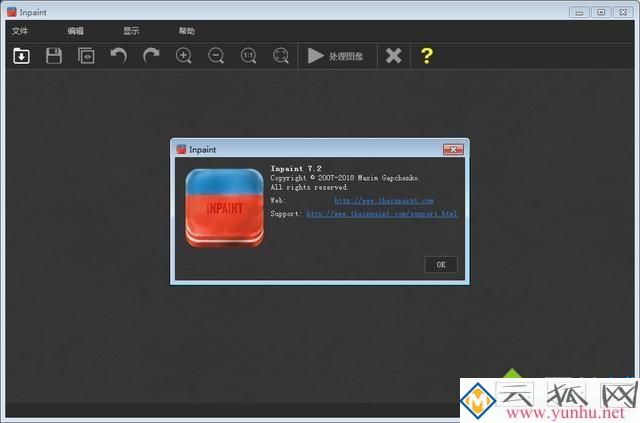This screenshot has width=640, height=423.
Task: Open the 文件 menu
Action: 20,31
